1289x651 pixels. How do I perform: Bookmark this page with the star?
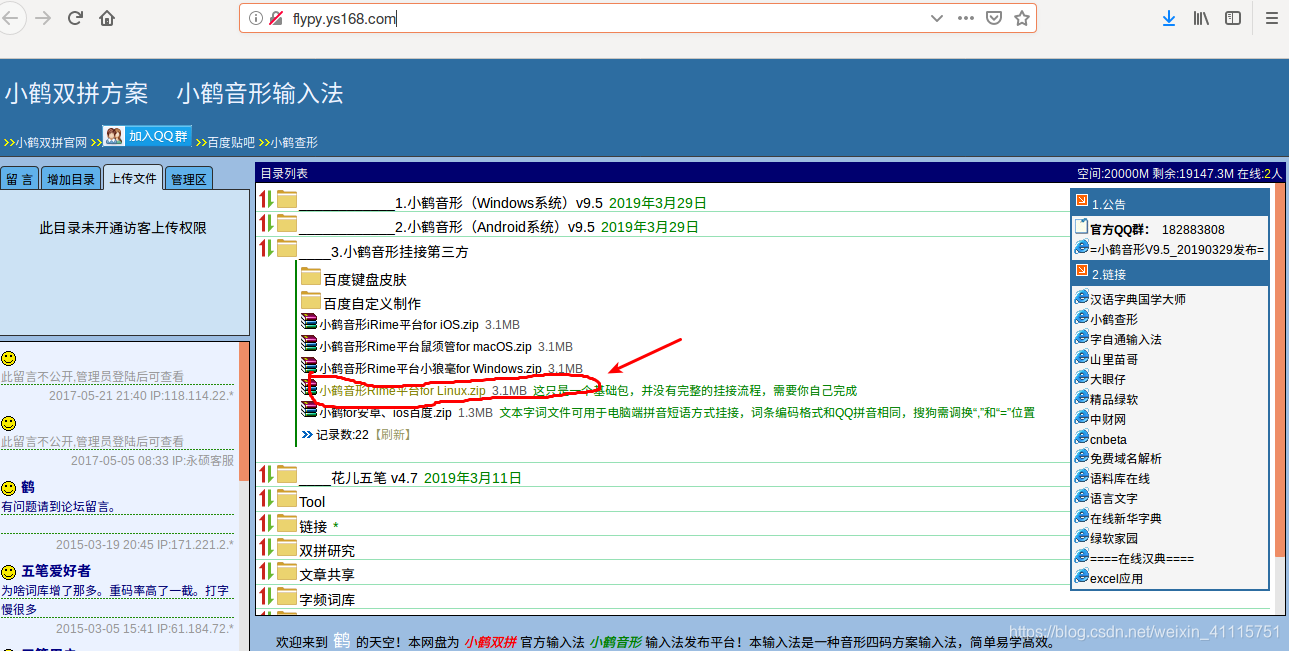point(1021,18)
